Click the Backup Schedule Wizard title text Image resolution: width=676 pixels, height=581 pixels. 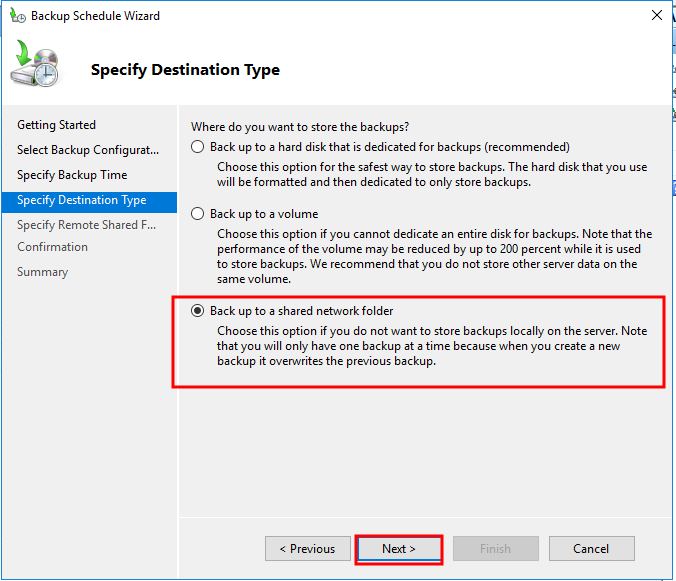pyautogui.click(x=95, y=16)
